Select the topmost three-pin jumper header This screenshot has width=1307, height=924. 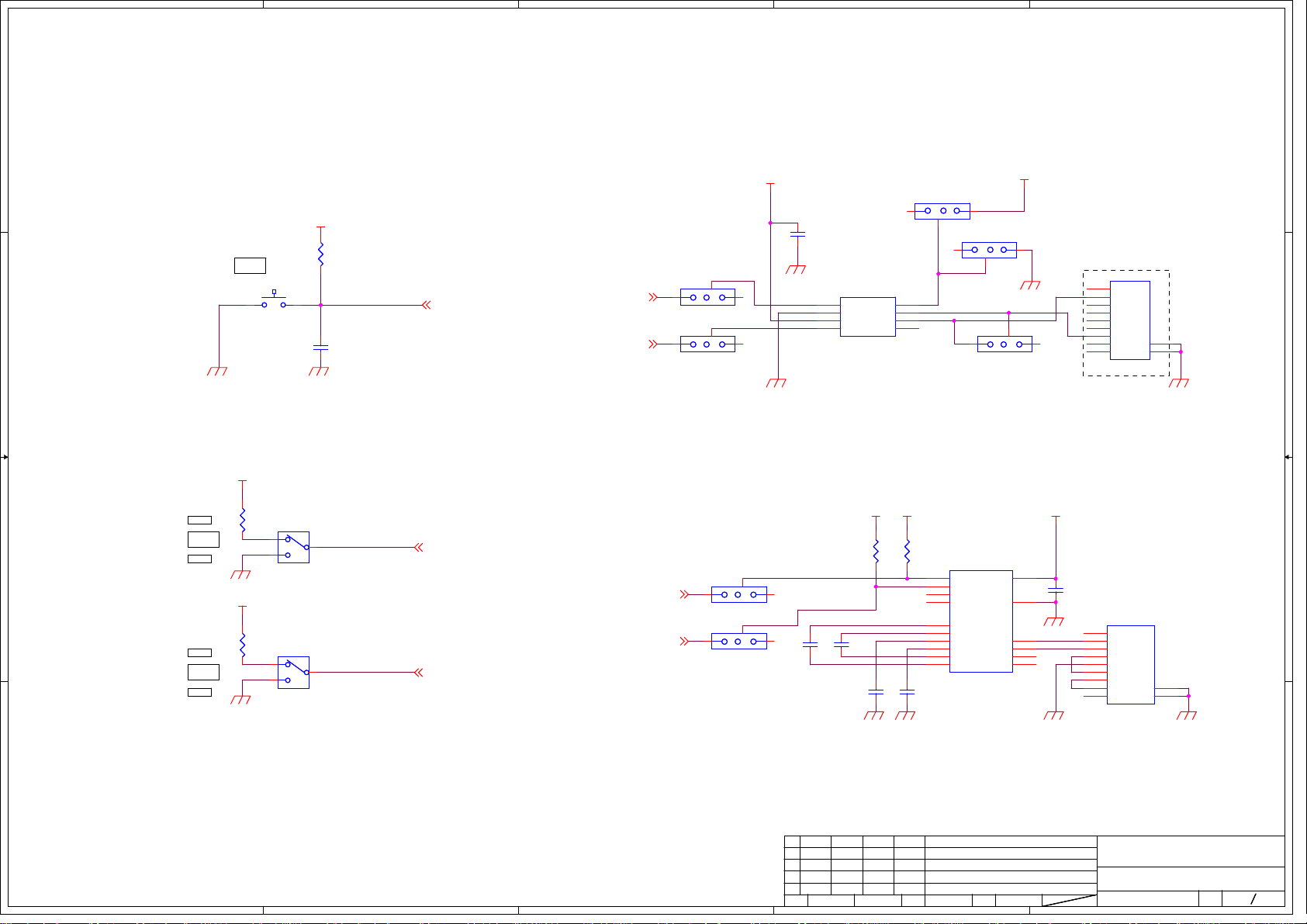[x=942, y=211]
